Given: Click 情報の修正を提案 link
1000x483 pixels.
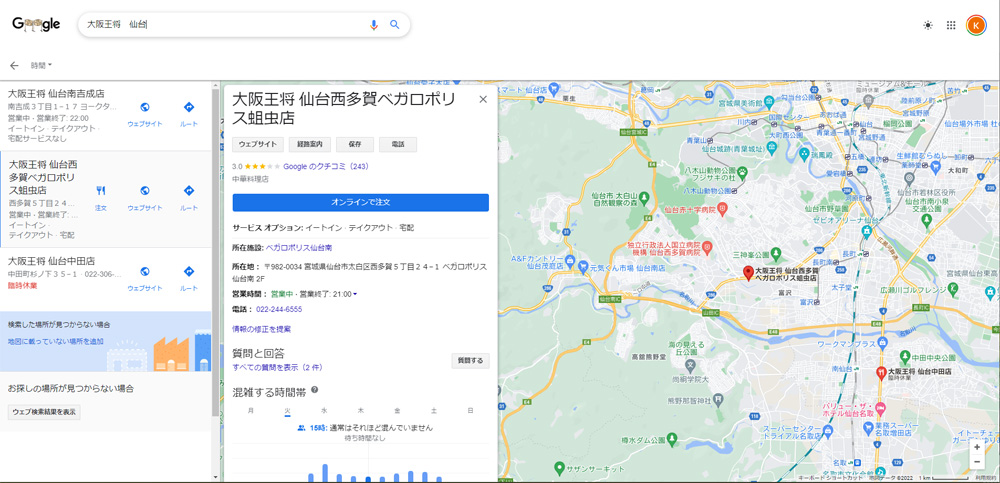Looking at the screenshot, I should [x=261, y=329].
